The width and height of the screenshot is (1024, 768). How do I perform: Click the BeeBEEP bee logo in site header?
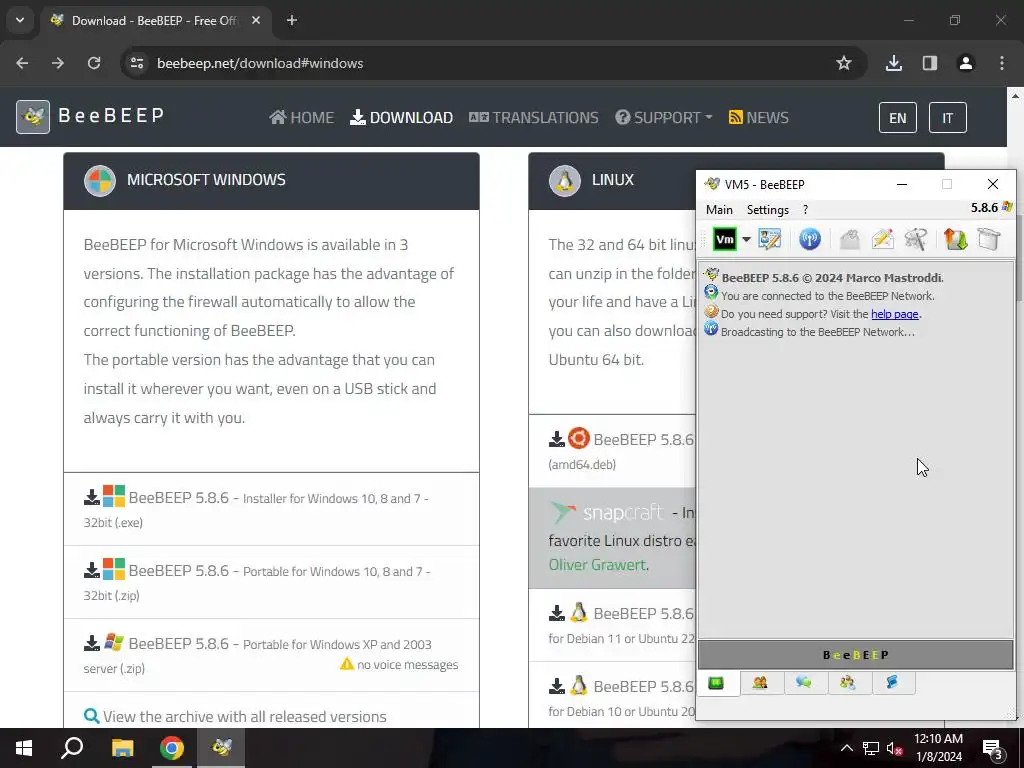(33, 117)
